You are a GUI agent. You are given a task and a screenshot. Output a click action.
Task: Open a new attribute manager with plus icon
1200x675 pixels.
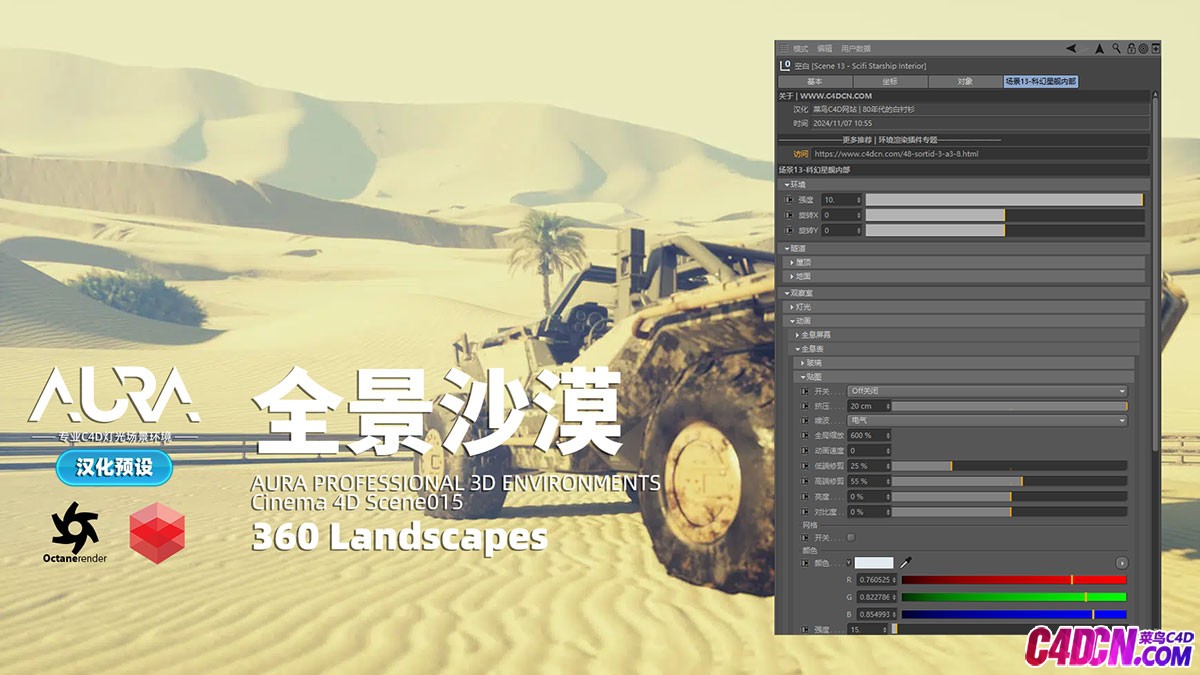click(1156, 48)
